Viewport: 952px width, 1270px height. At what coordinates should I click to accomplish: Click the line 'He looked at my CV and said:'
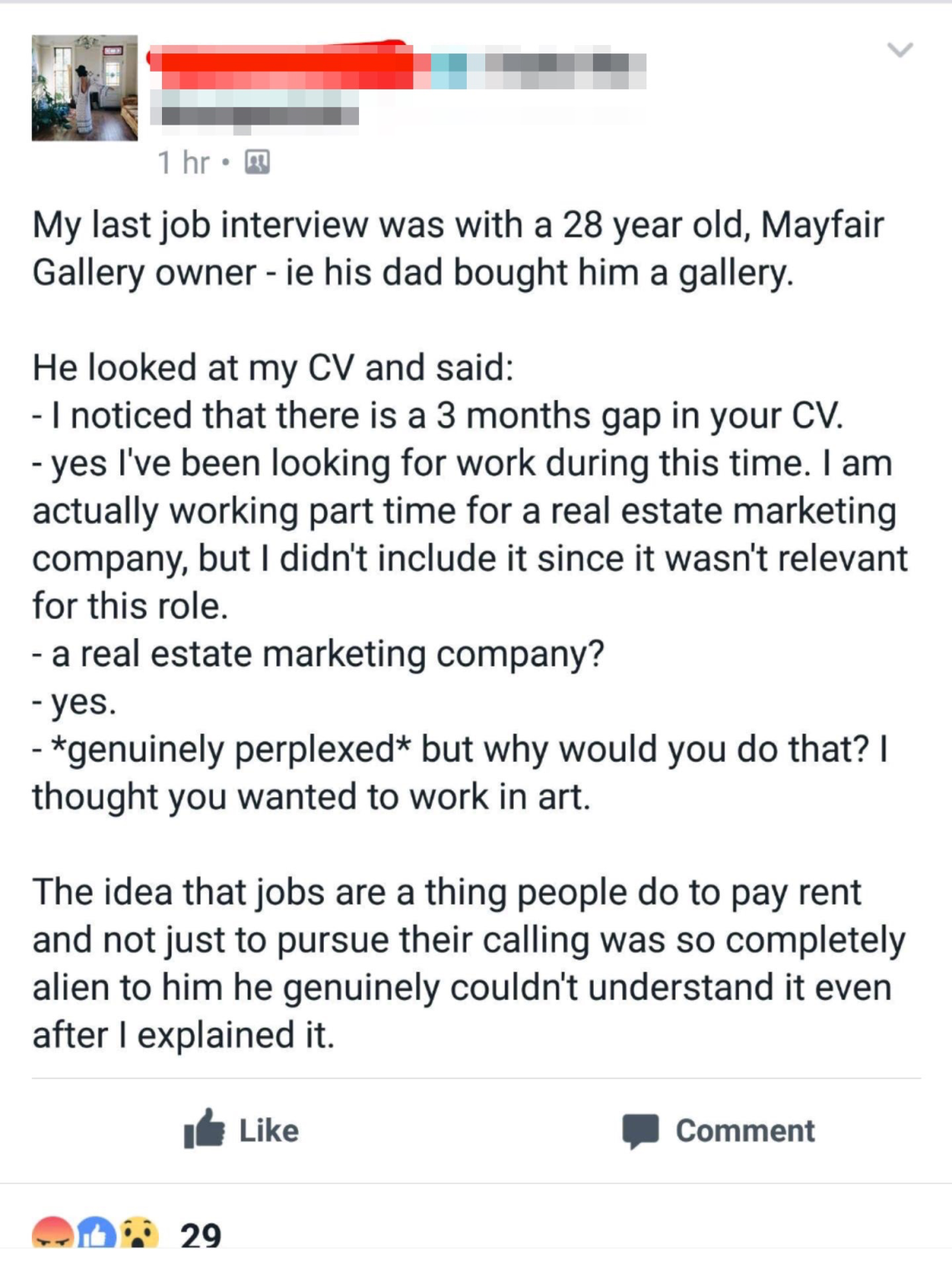273,368
